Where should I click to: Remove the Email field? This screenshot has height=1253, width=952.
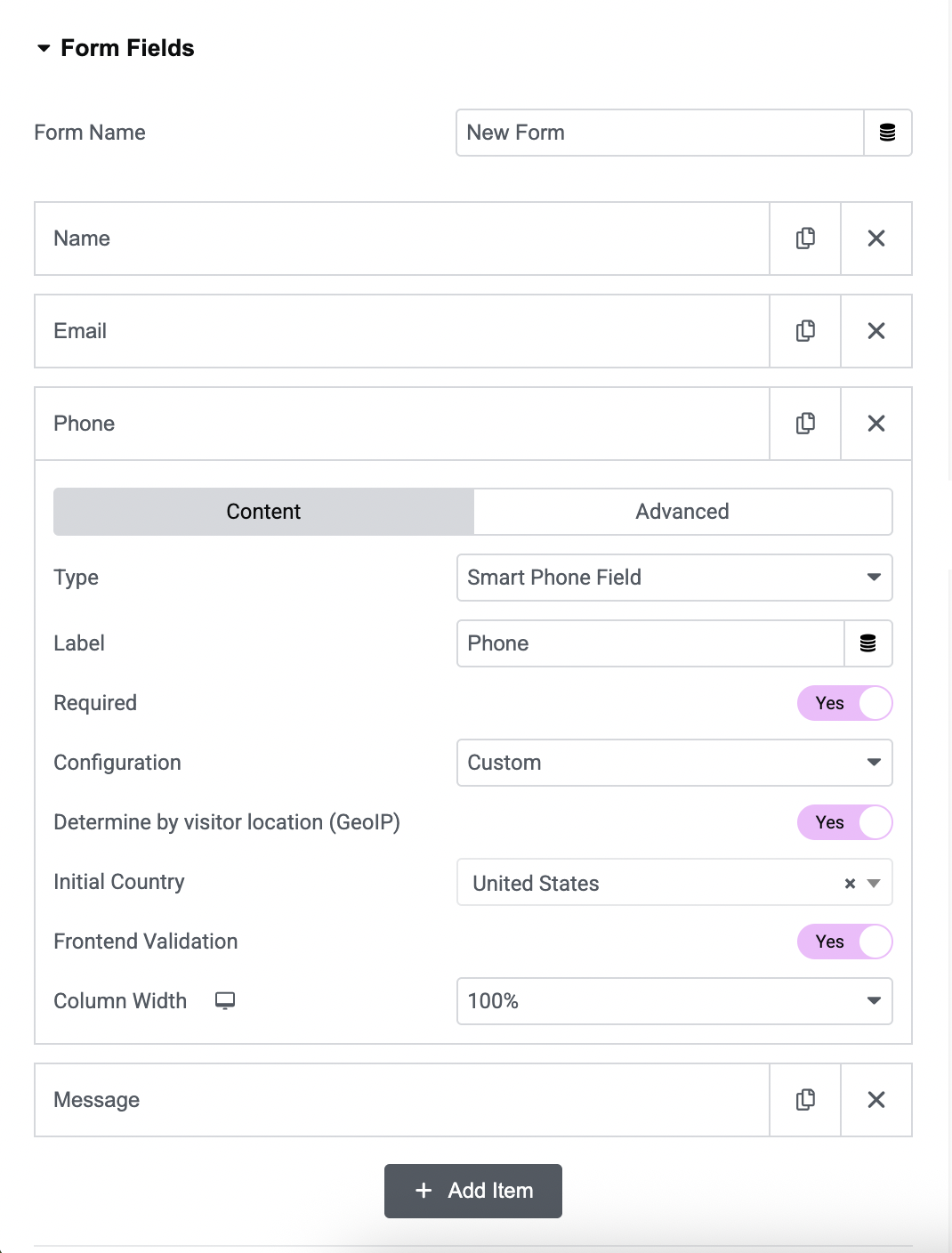tap(875, 330)
